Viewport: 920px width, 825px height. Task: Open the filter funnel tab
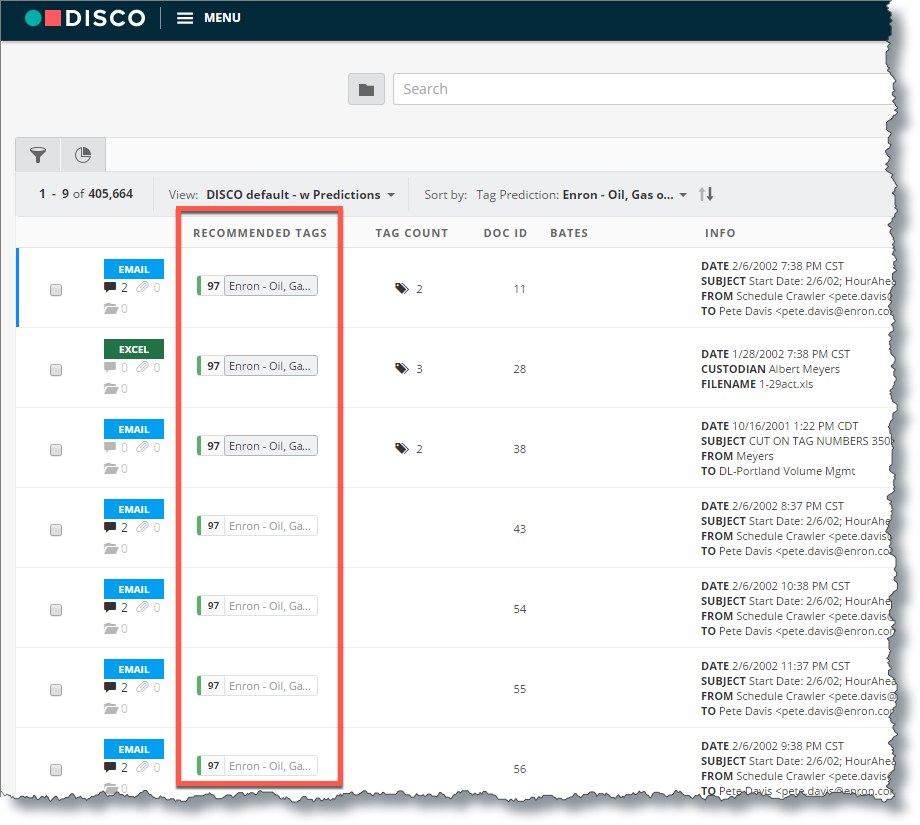click(38, 155)
